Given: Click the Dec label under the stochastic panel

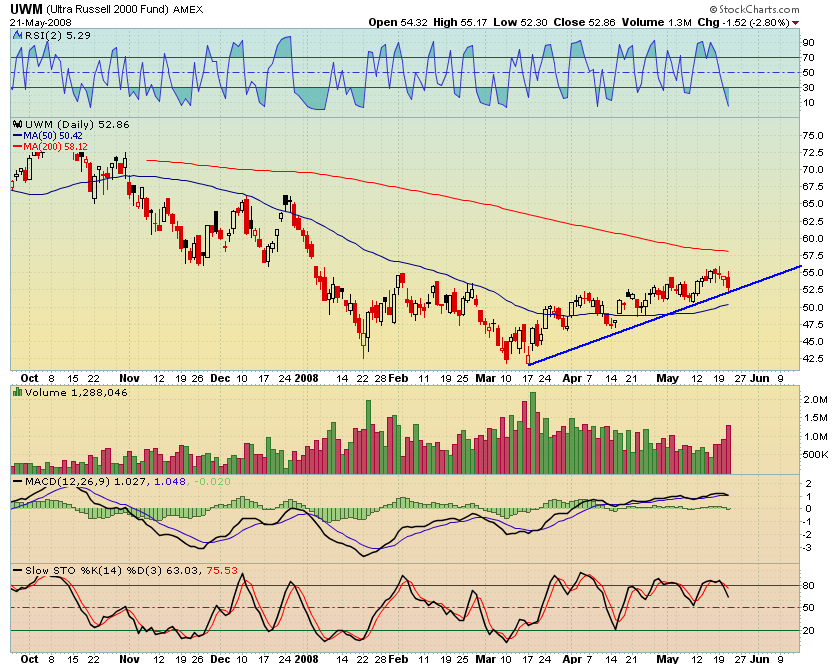Looking at the screenshot, I should pos(220,659).
